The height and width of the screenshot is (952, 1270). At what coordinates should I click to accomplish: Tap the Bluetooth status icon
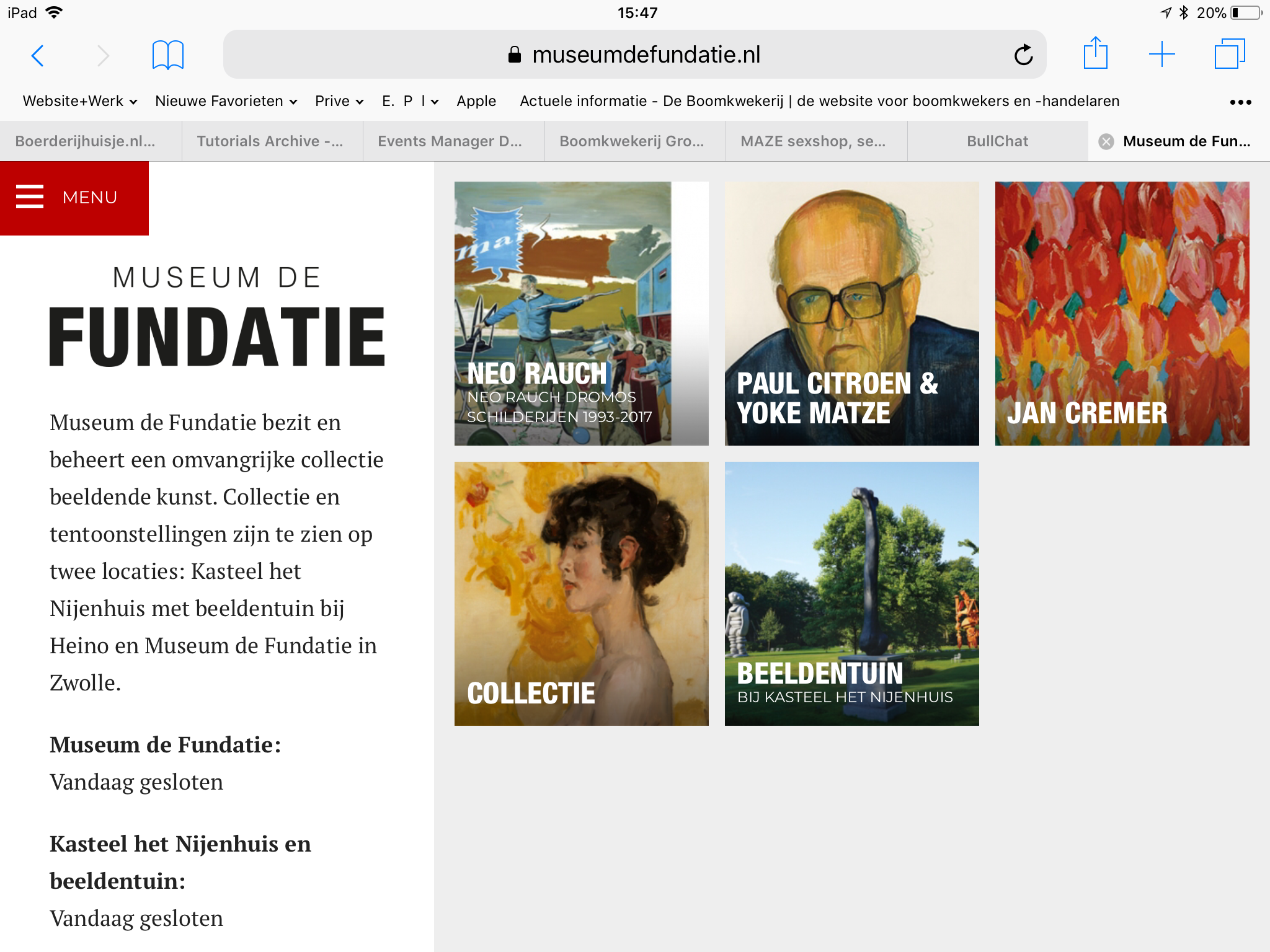(1183, 12)
